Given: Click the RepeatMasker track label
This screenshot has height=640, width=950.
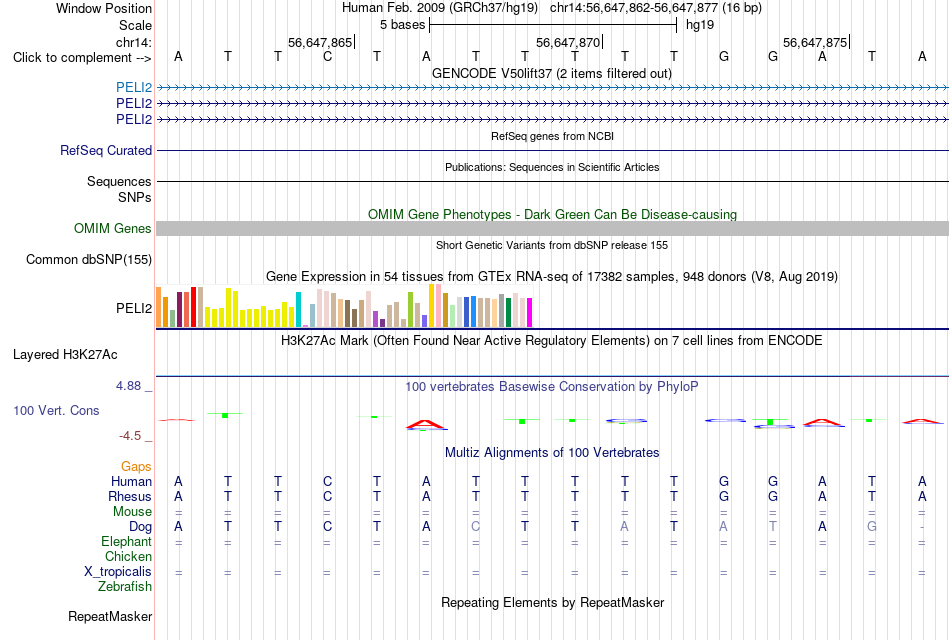Looking at the screenshot, I should point(110,616).
